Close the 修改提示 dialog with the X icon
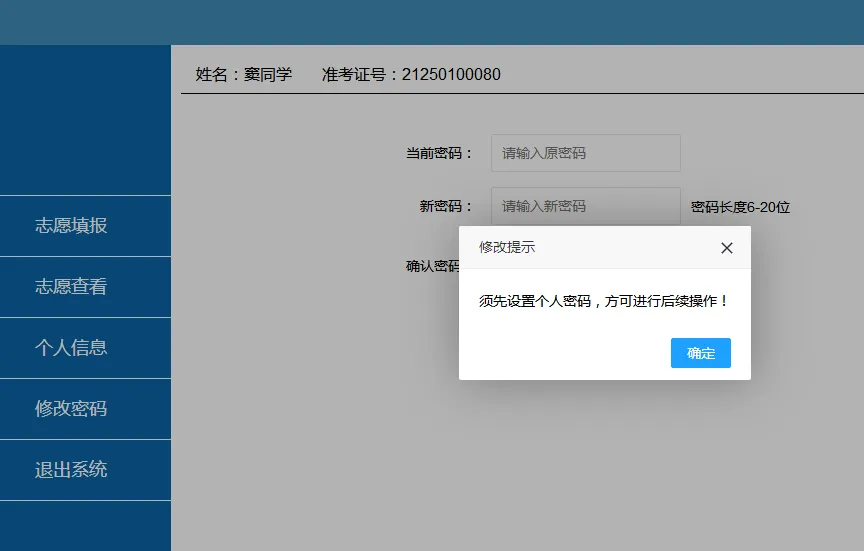864x551 pixels. [x=727, y=248]
